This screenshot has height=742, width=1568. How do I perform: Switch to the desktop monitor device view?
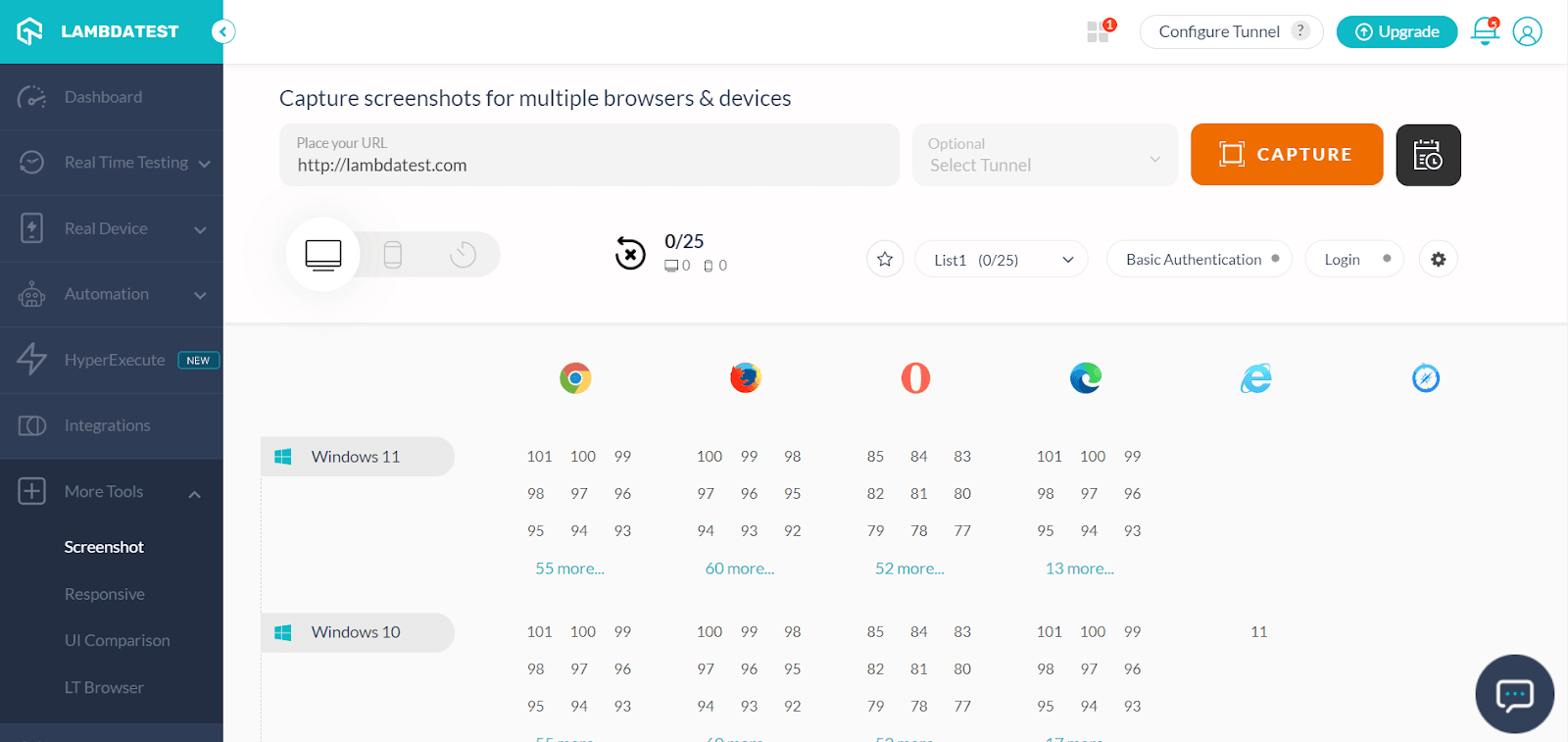(x=323, y=255)
